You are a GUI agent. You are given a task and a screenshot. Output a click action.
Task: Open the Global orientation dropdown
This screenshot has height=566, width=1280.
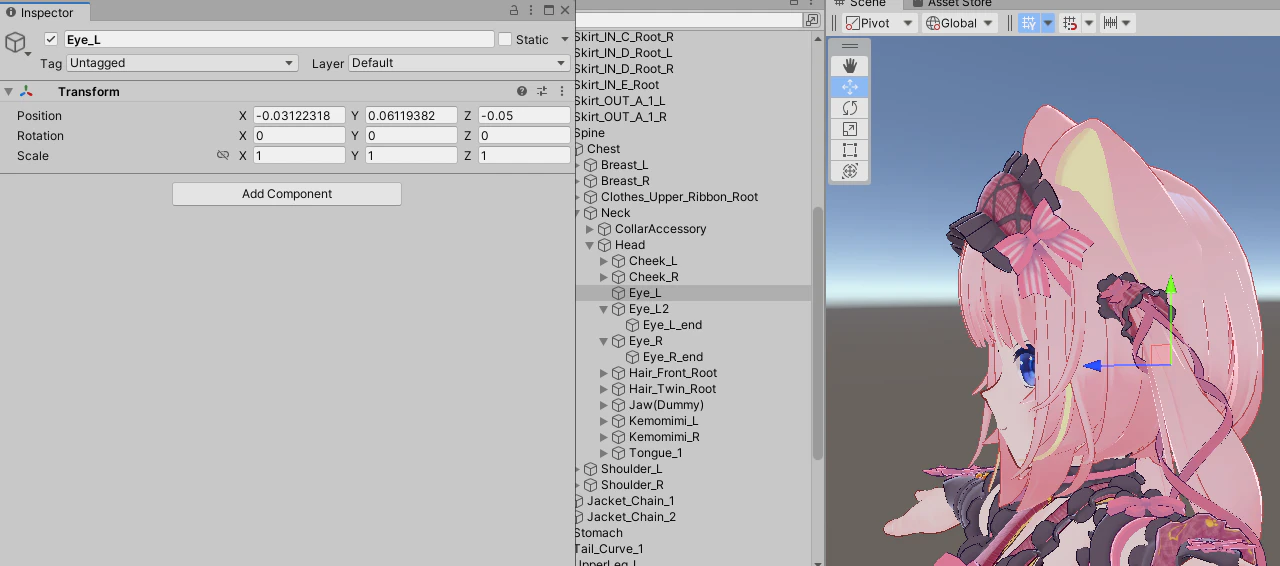click(960, 23)
